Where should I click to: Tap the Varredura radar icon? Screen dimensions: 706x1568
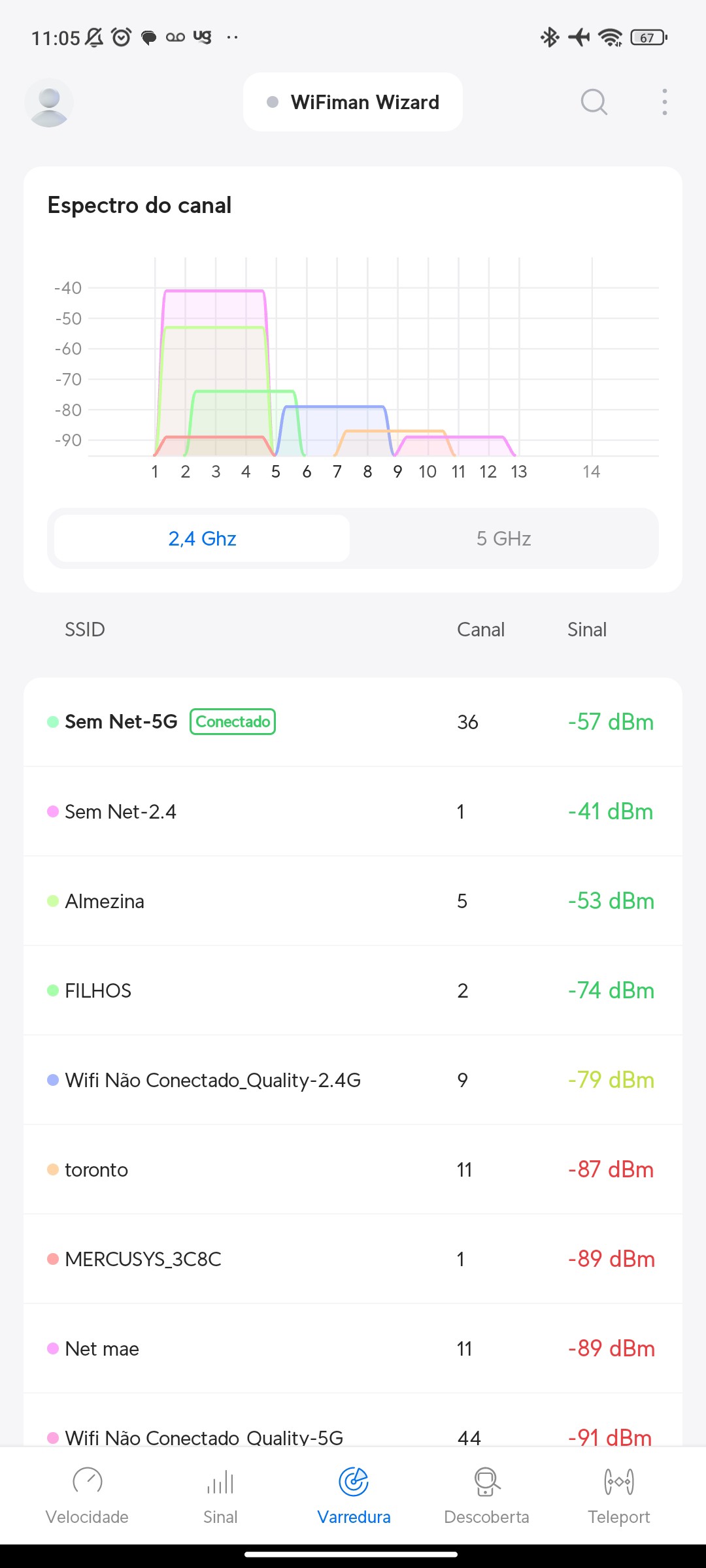click(354, 1481)
